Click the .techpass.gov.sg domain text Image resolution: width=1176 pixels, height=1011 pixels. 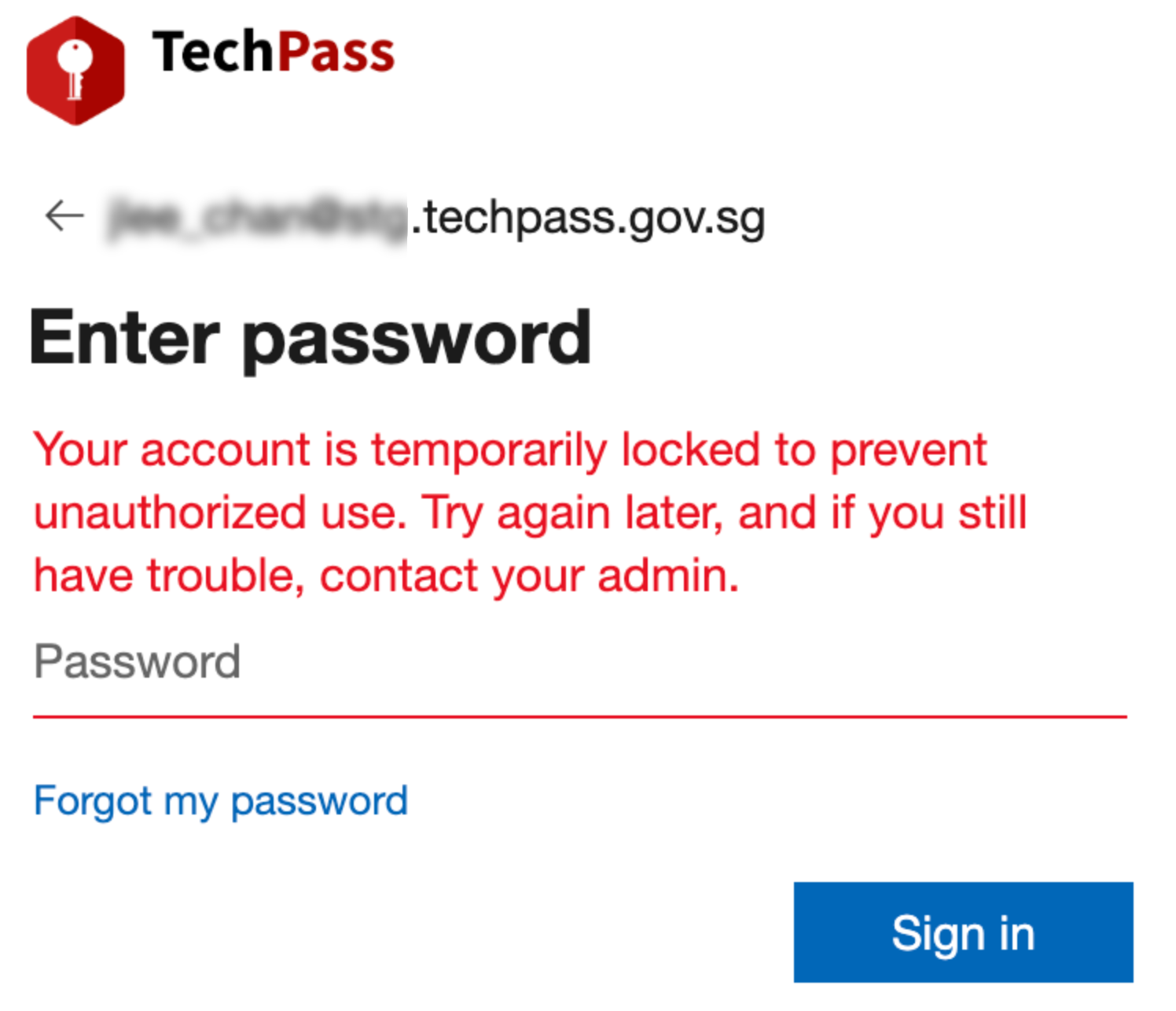click(587, 218)
